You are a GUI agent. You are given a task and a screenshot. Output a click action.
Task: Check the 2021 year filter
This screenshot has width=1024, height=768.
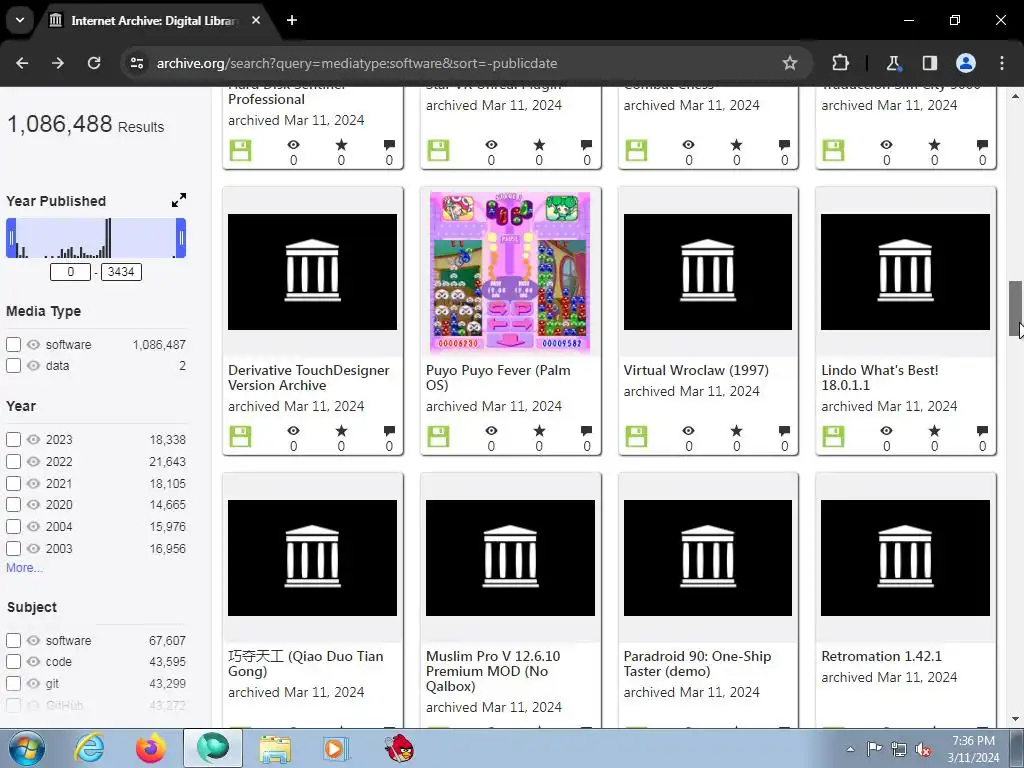click(x=13, y=483)
